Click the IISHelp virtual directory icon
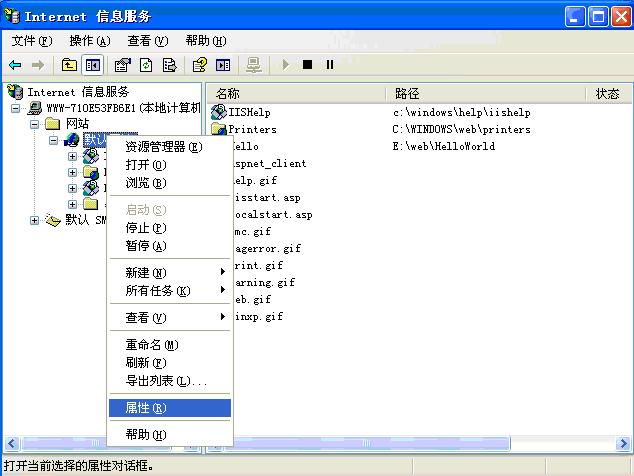Screen dimensions: 634x476 coord(219,112)
